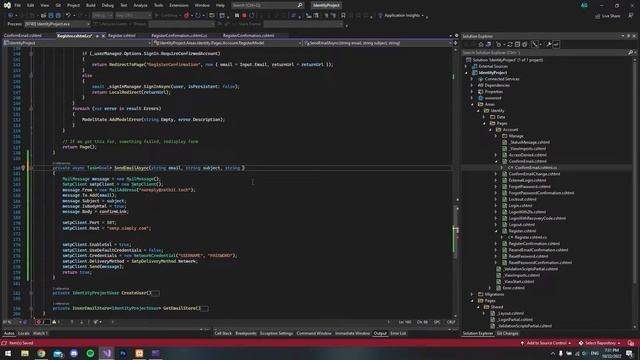Open the Breakpoints tab
This screenshot has width=640, height=360.
pyautogui.click(x=246, y=333)
